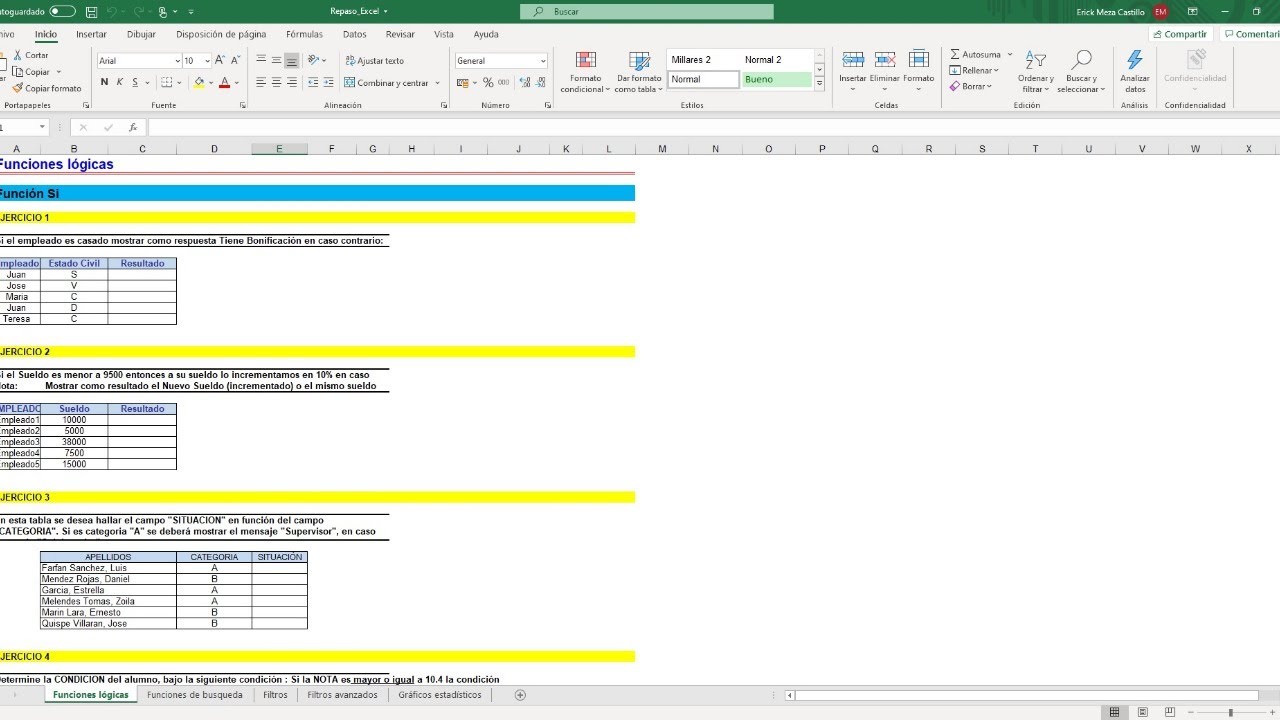Open the fill color dropdown arrow
Viewport: 1280px width, 720px height.
coord(210,83)
